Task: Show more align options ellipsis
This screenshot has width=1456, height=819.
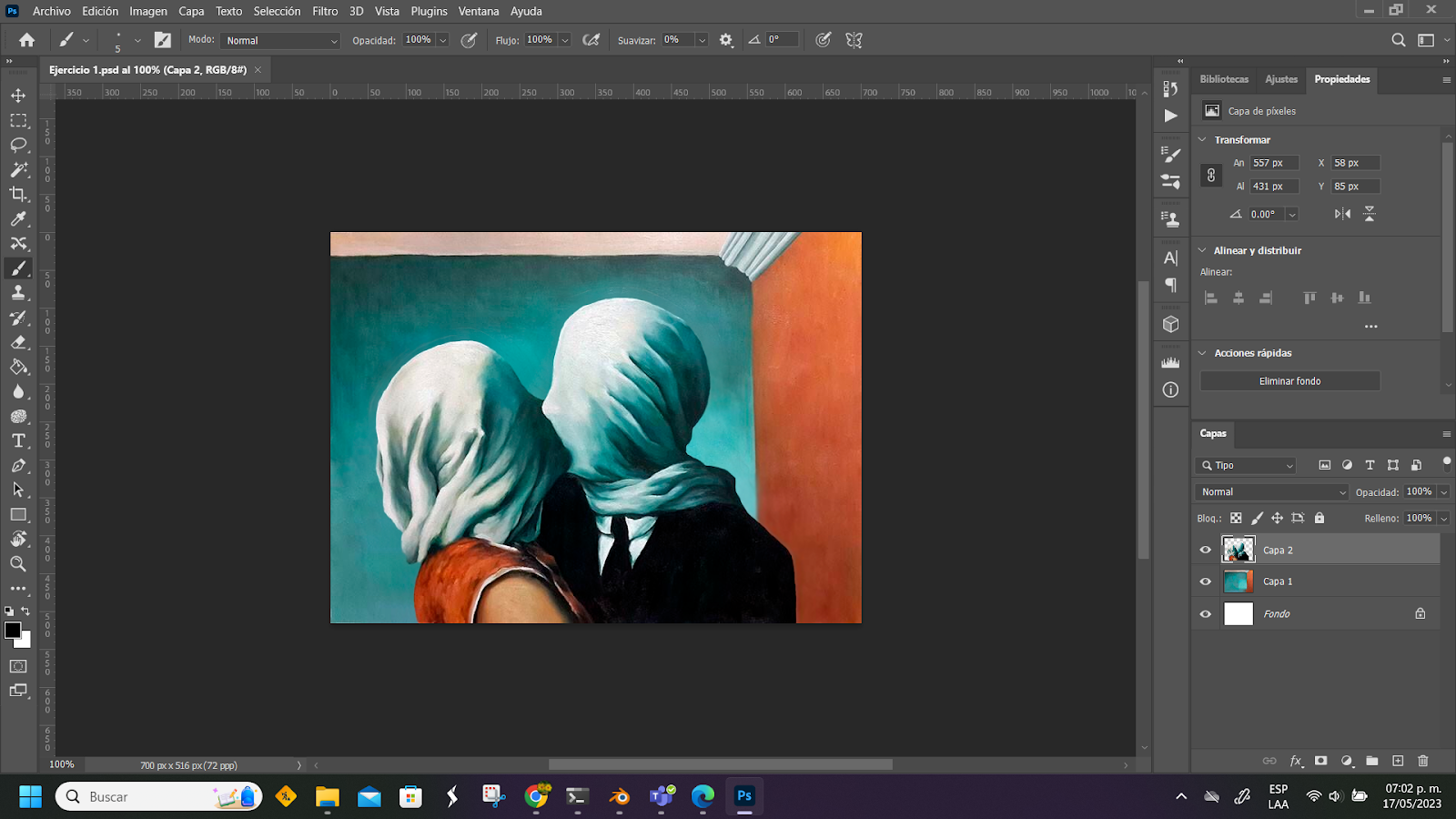Action: (1371, 326)
